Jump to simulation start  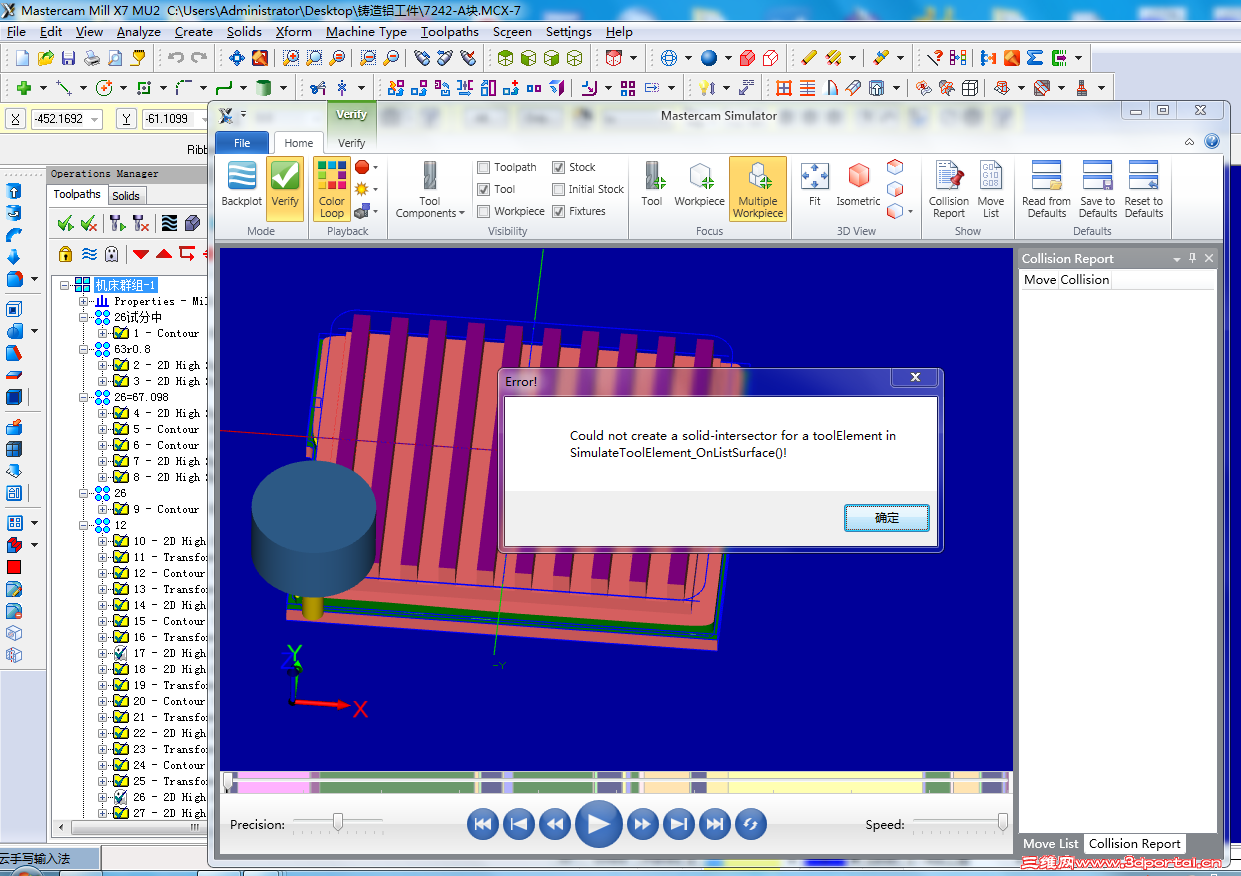[x=482, y=824]
